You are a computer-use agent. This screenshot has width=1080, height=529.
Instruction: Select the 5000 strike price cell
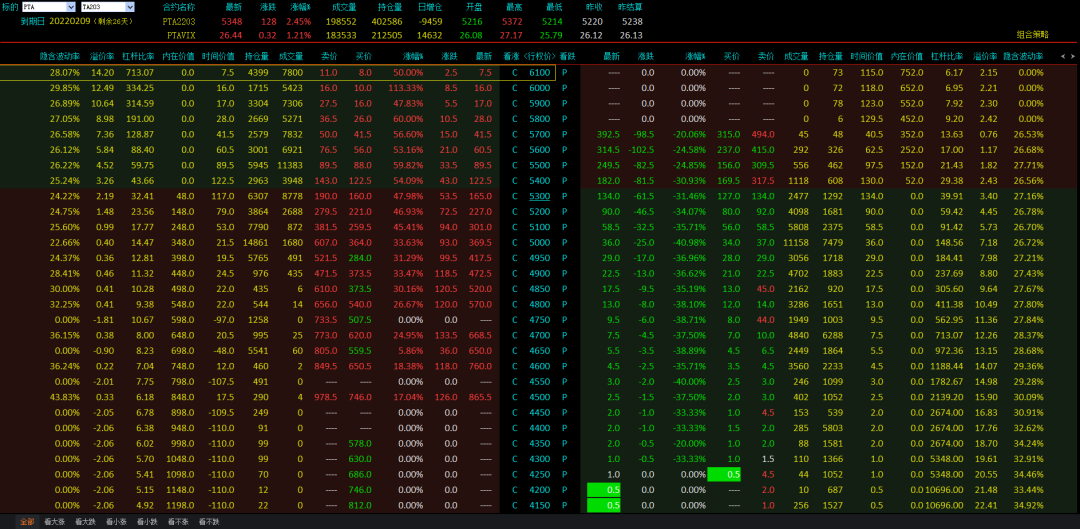539,242
